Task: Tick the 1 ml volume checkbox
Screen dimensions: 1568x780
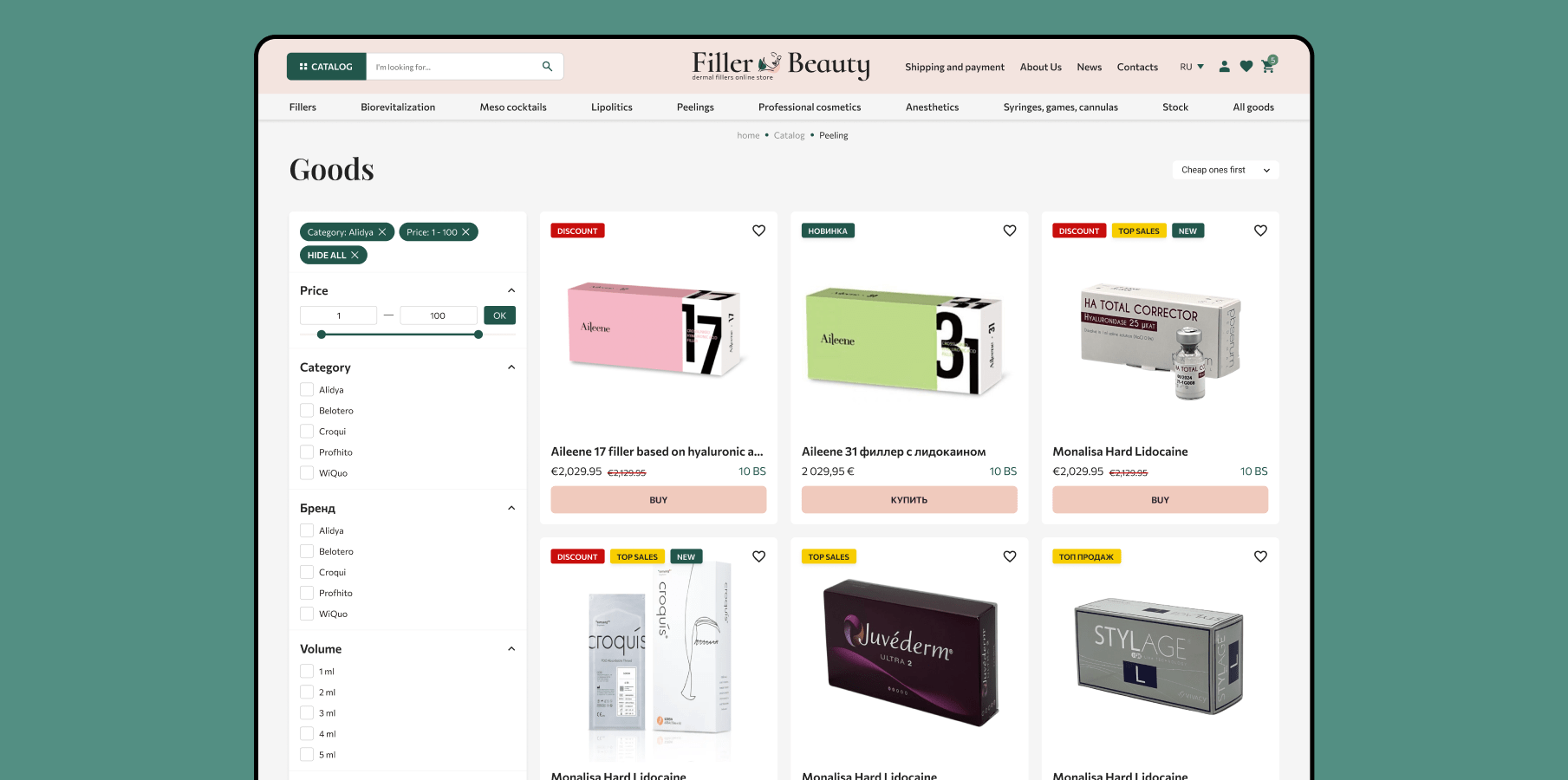Action: 307,672
